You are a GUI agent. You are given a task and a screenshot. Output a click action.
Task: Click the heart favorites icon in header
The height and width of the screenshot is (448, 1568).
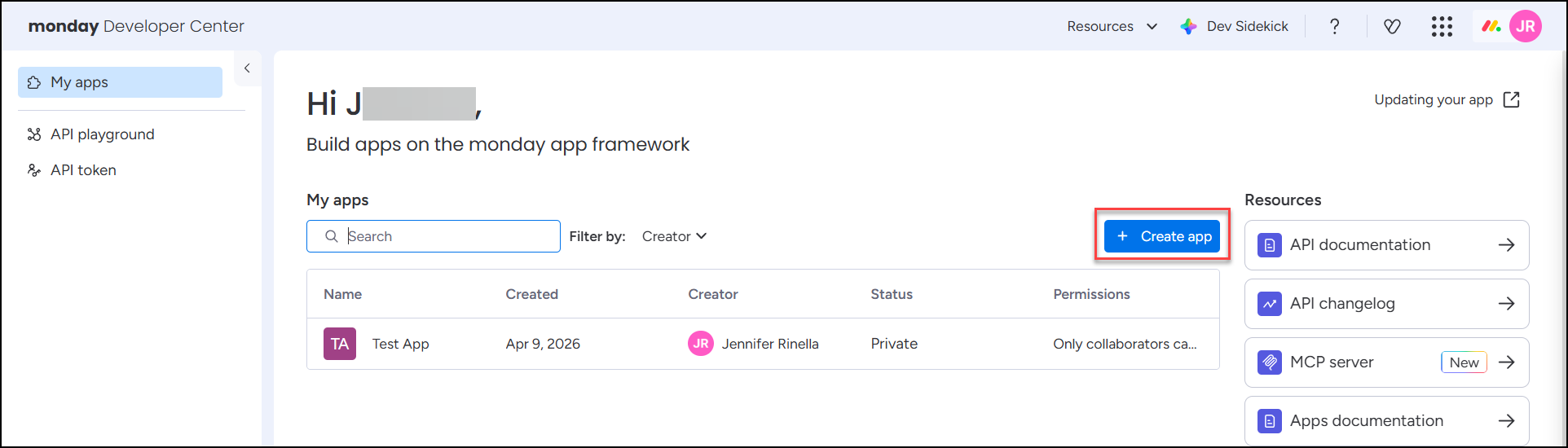click(1392, 26)
